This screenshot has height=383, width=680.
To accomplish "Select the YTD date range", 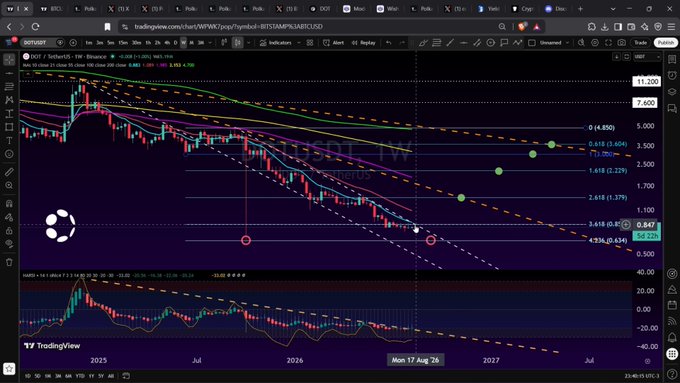I will (x=80, y=376).
